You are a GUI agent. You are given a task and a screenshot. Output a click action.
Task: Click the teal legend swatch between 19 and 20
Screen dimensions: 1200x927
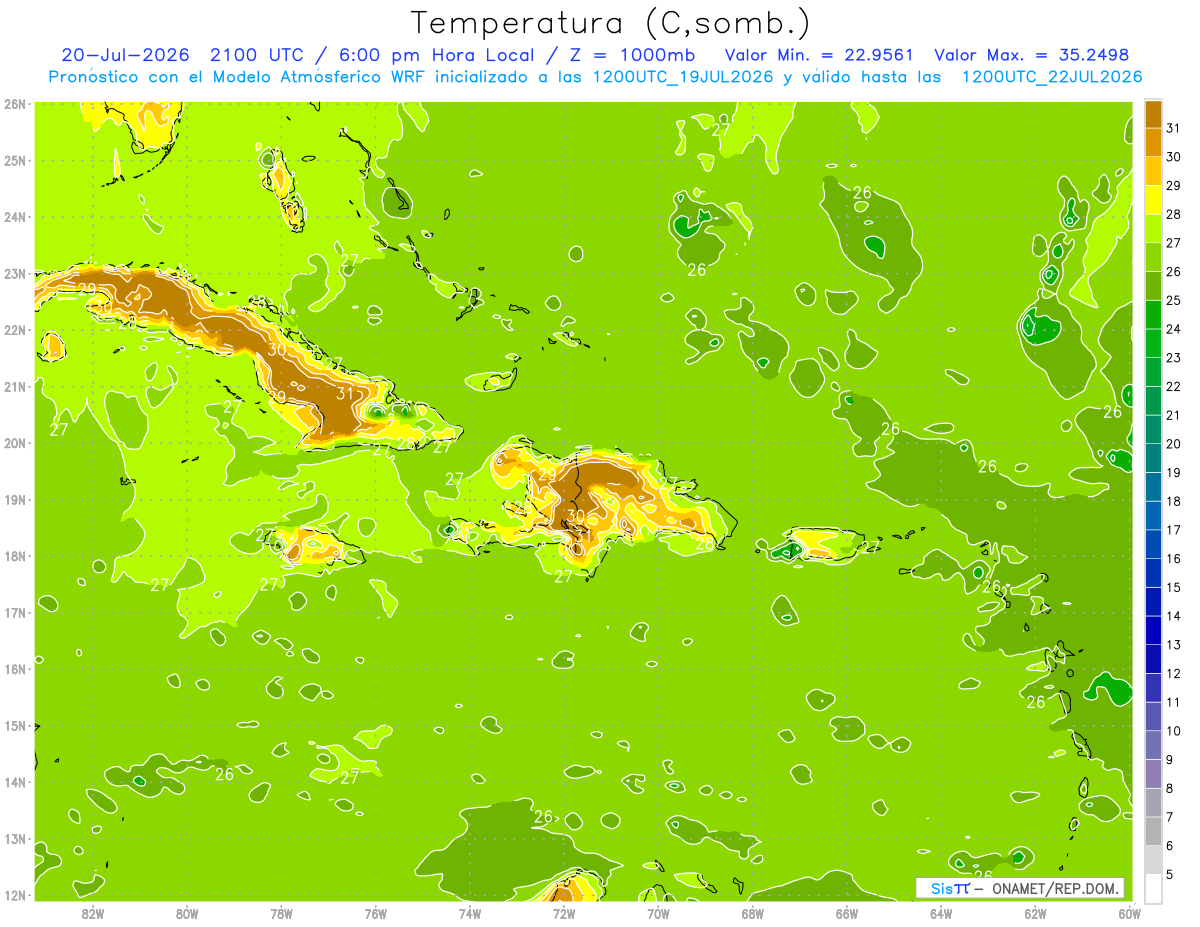tap(1153, 458)
